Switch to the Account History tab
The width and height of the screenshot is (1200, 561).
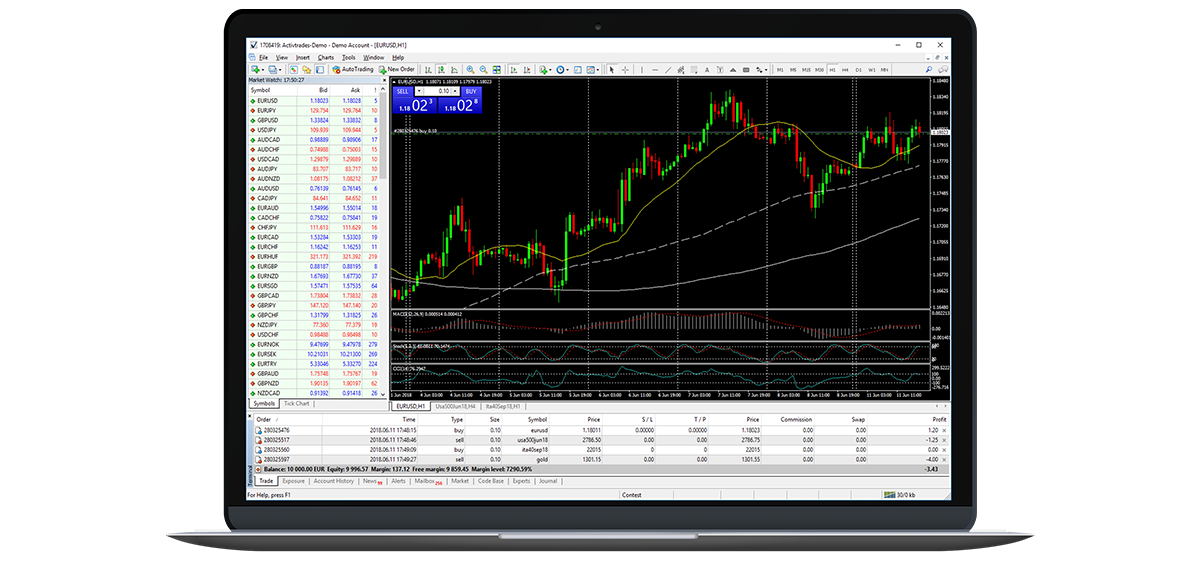tap(333, 481)
